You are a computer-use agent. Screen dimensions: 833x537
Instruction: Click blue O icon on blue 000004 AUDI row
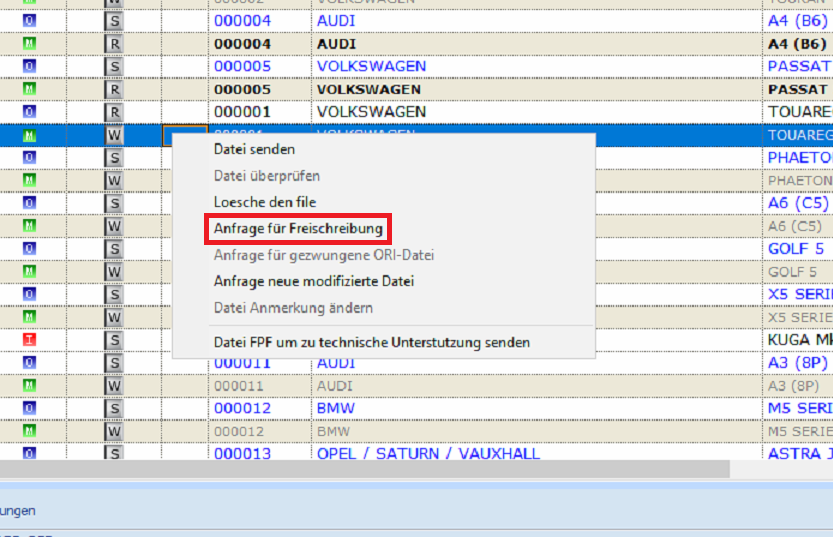29,21
